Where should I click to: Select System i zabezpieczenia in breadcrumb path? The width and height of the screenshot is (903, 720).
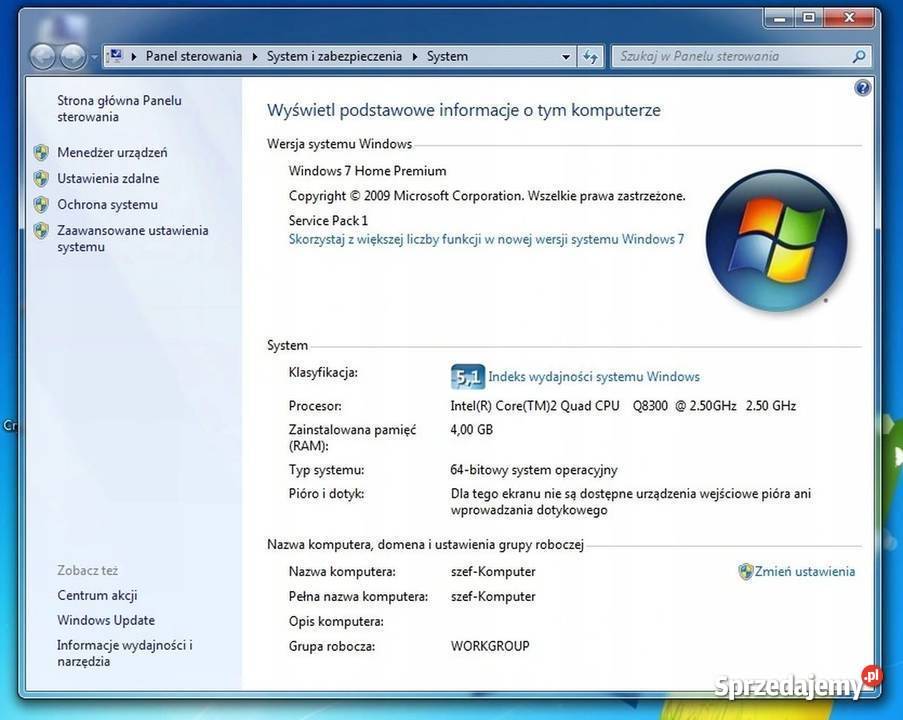click(334, 57)
